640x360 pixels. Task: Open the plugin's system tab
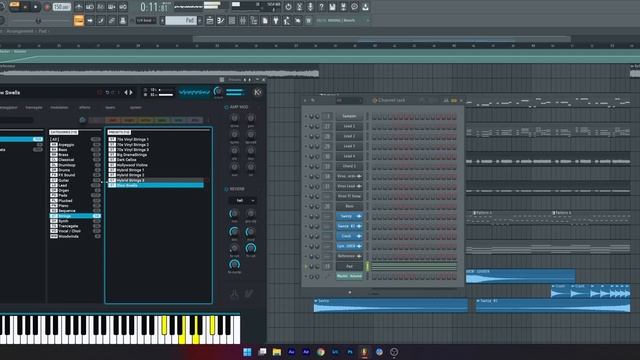pyautogui.click(x=136, y=107)
